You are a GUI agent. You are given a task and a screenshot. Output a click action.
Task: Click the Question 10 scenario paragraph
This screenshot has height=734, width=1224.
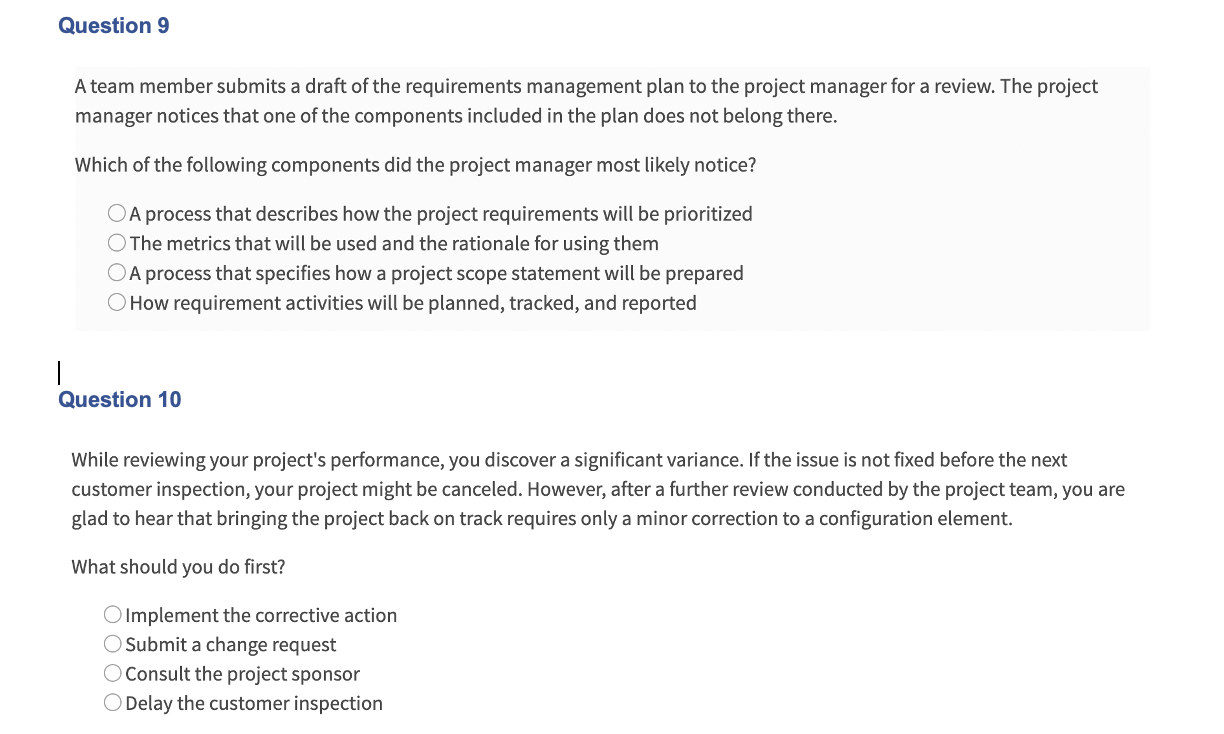point(597,489)
